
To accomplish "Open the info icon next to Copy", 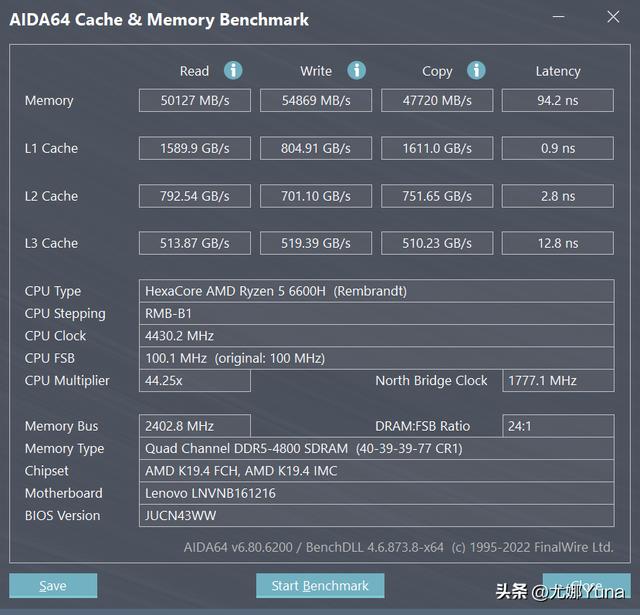I will coord(477,70).
